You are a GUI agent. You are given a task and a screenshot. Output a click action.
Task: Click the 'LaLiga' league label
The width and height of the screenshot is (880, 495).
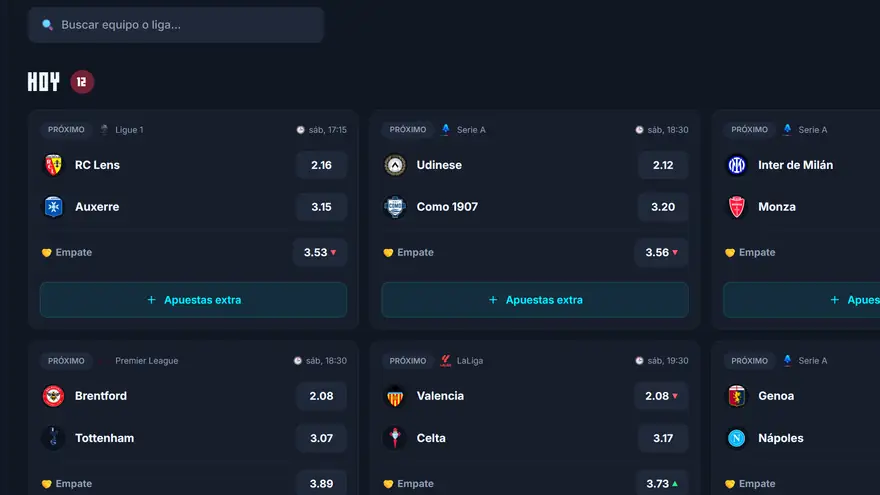point(470,360)
